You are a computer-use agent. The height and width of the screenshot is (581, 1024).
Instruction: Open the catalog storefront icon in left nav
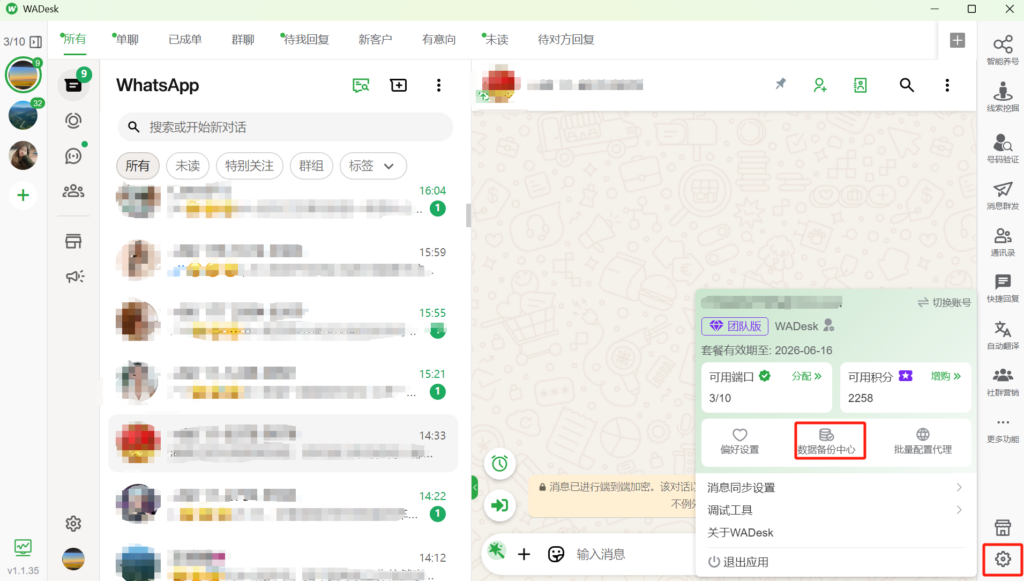[73, 242]
